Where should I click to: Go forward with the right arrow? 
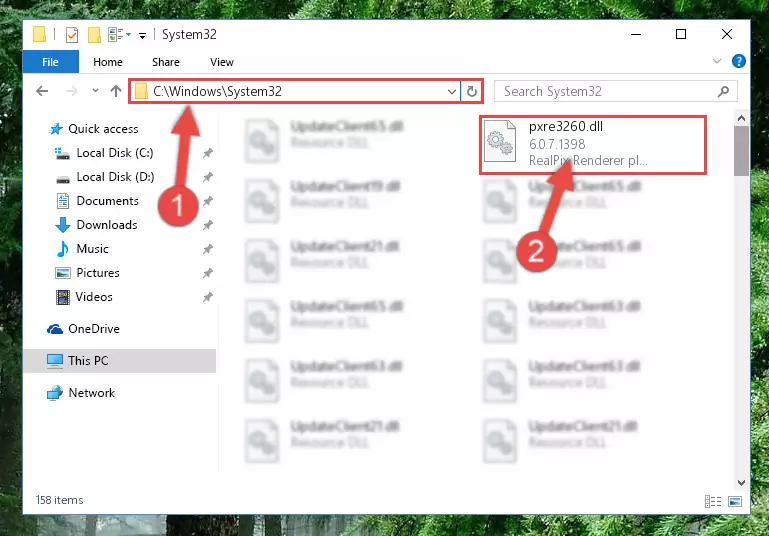(72, 91)
